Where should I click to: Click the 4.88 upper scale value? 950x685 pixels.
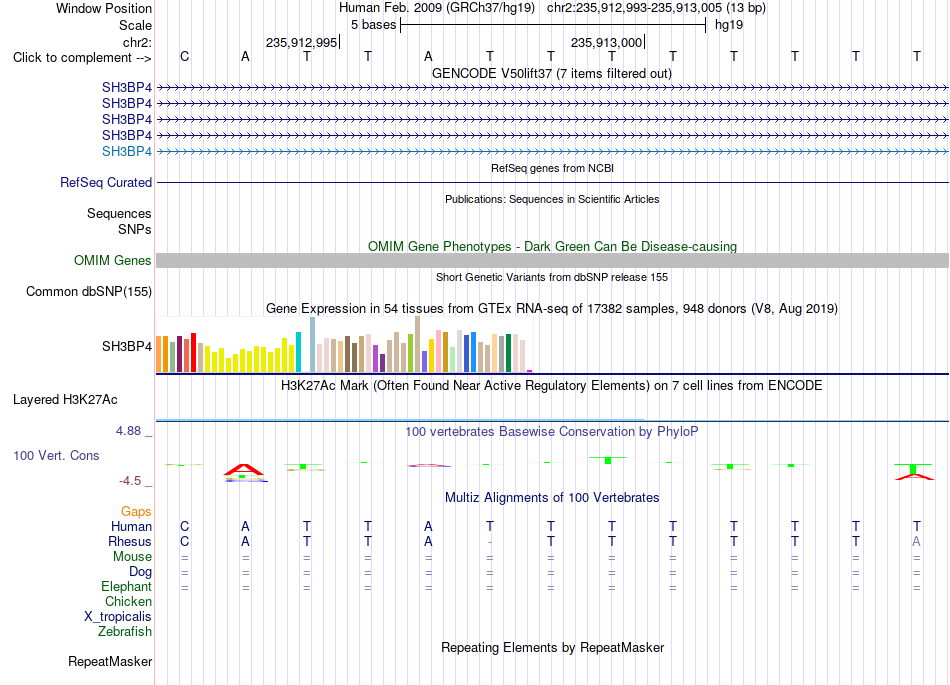click(128, 431)
